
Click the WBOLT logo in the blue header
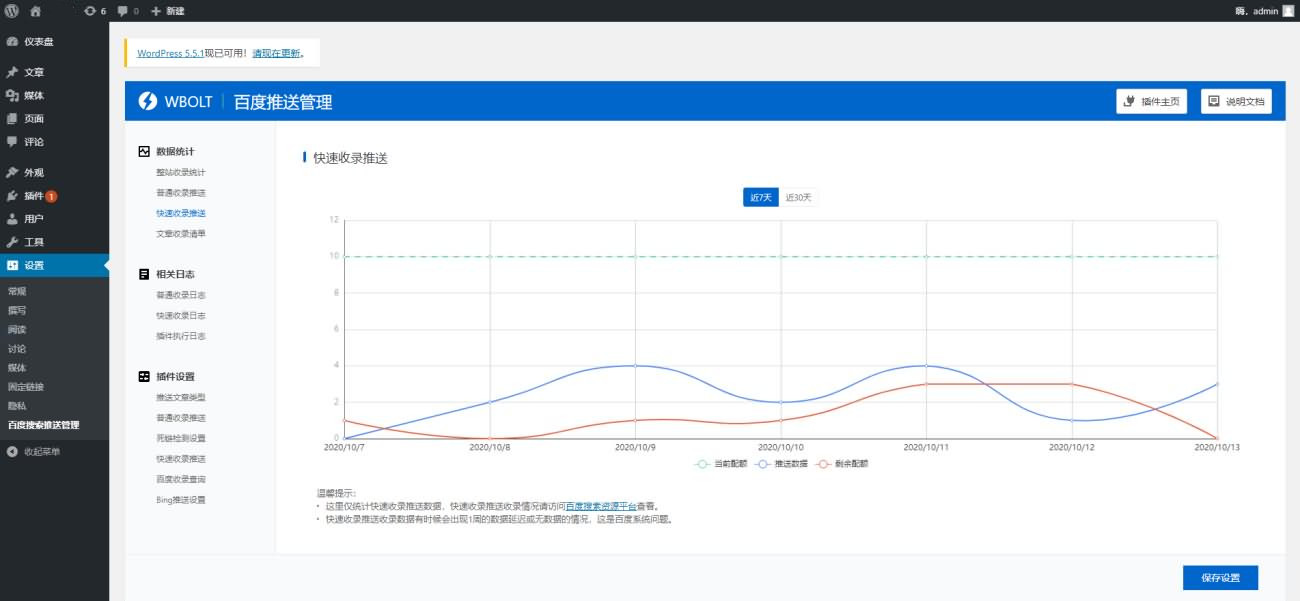[x=175, y=101]
